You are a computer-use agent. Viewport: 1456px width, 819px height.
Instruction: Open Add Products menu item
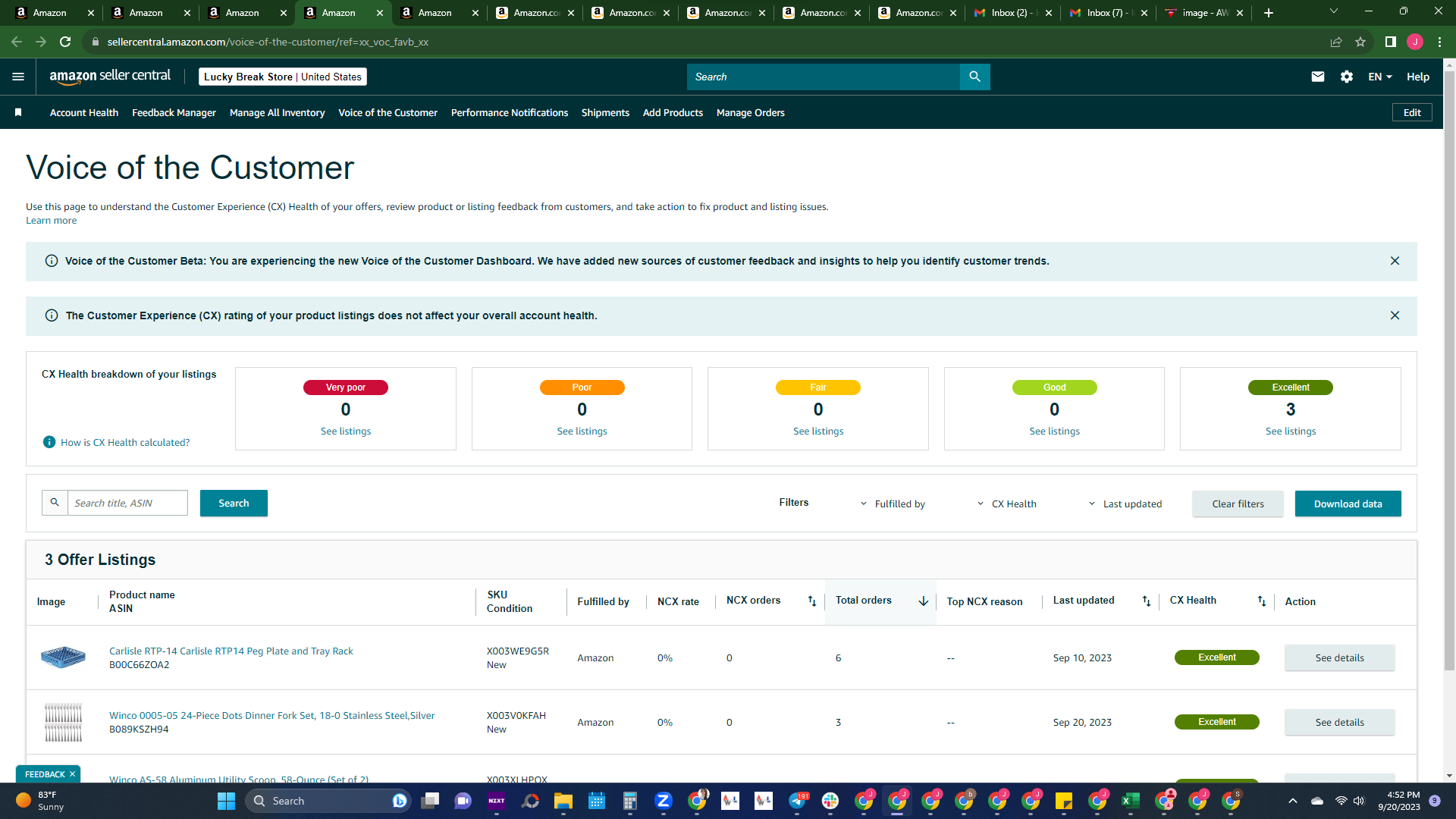click(673, 112)
